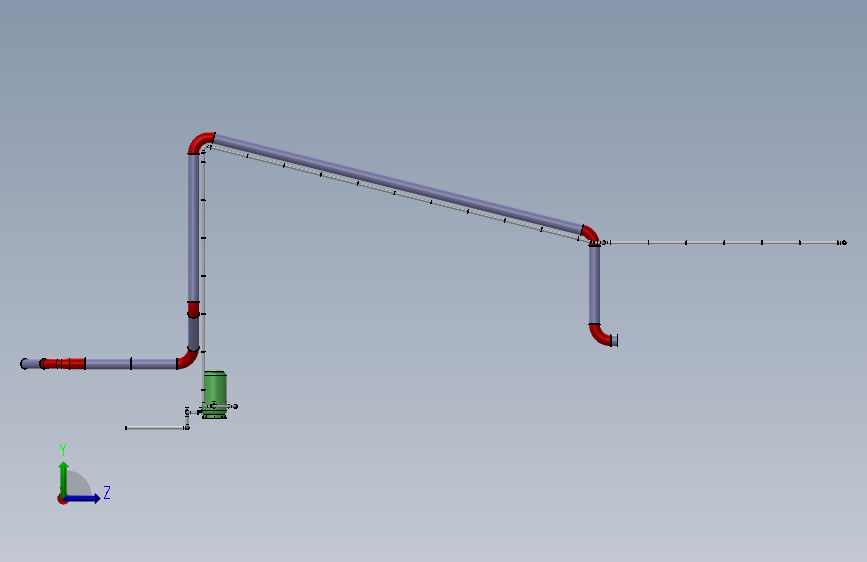Select the short vertical pipe on the right

tap(594, 285)
